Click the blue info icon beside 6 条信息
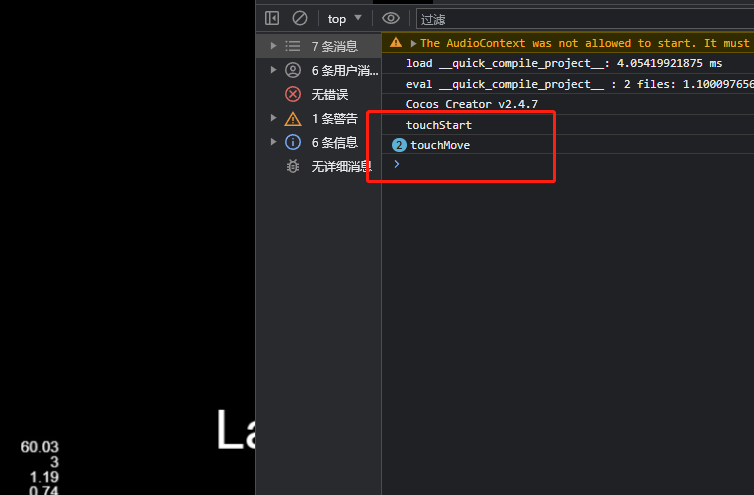Screen dimensions: 754x495 point(293,142)
